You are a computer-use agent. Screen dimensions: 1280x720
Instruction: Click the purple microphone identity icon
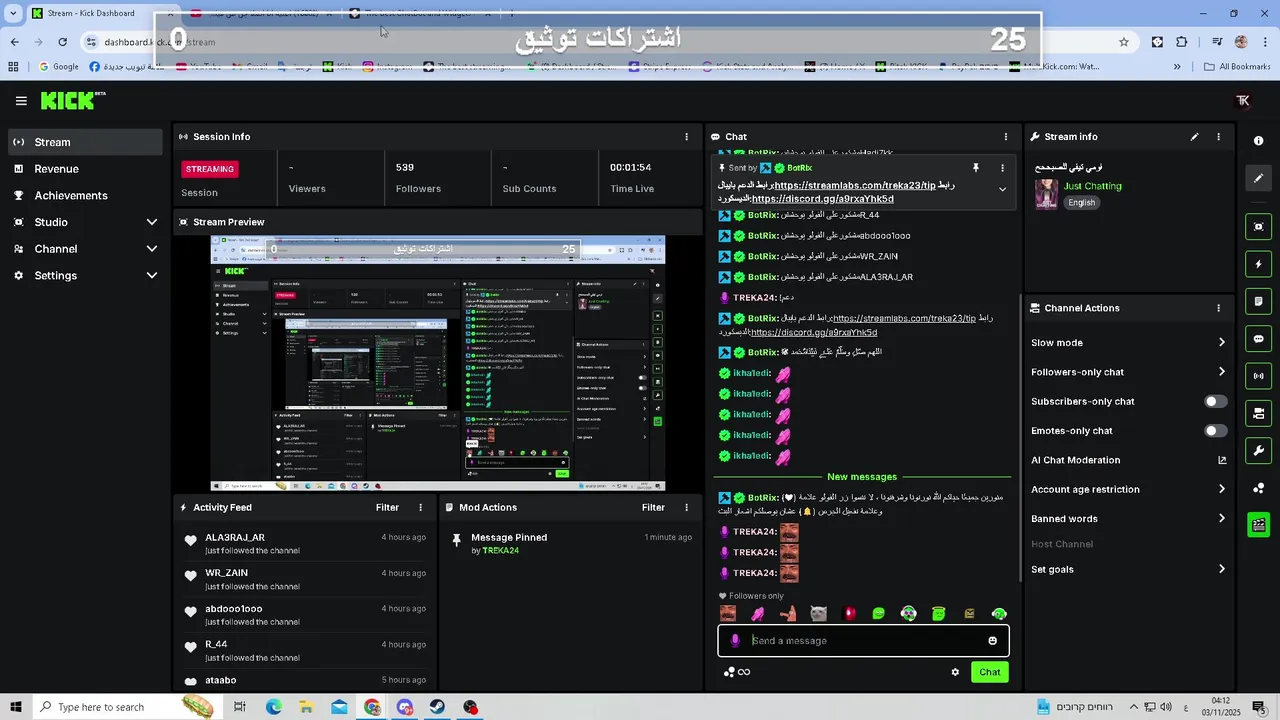[735, 641]
